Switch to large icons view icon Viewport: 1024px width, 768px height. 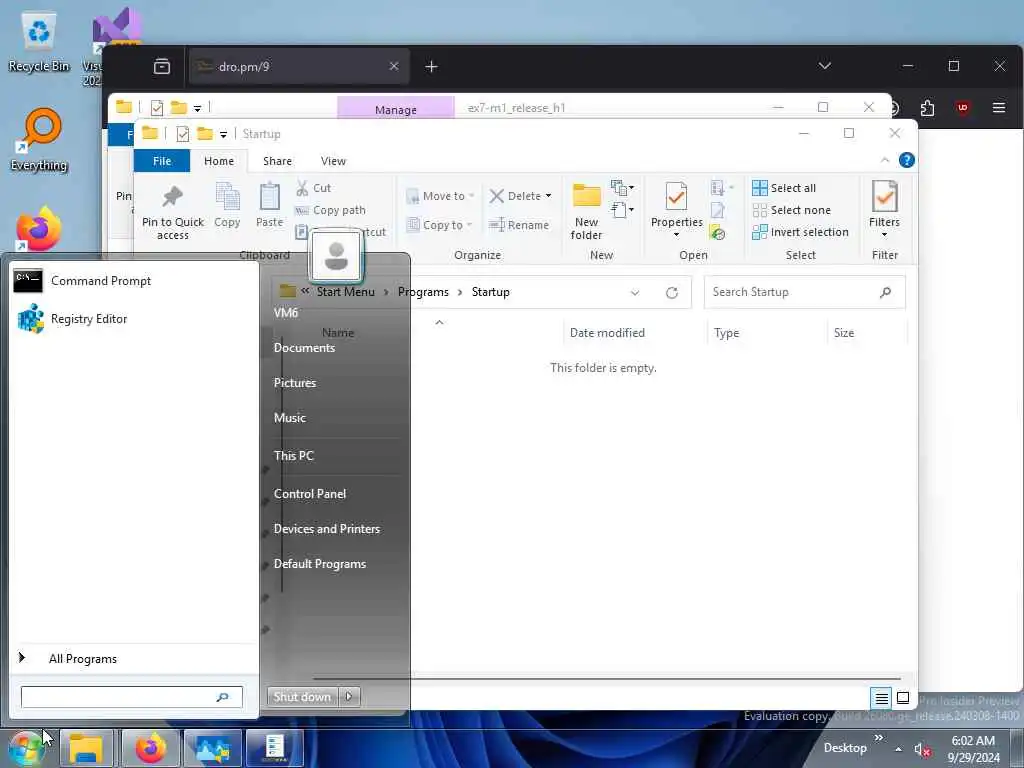[903, 698]
